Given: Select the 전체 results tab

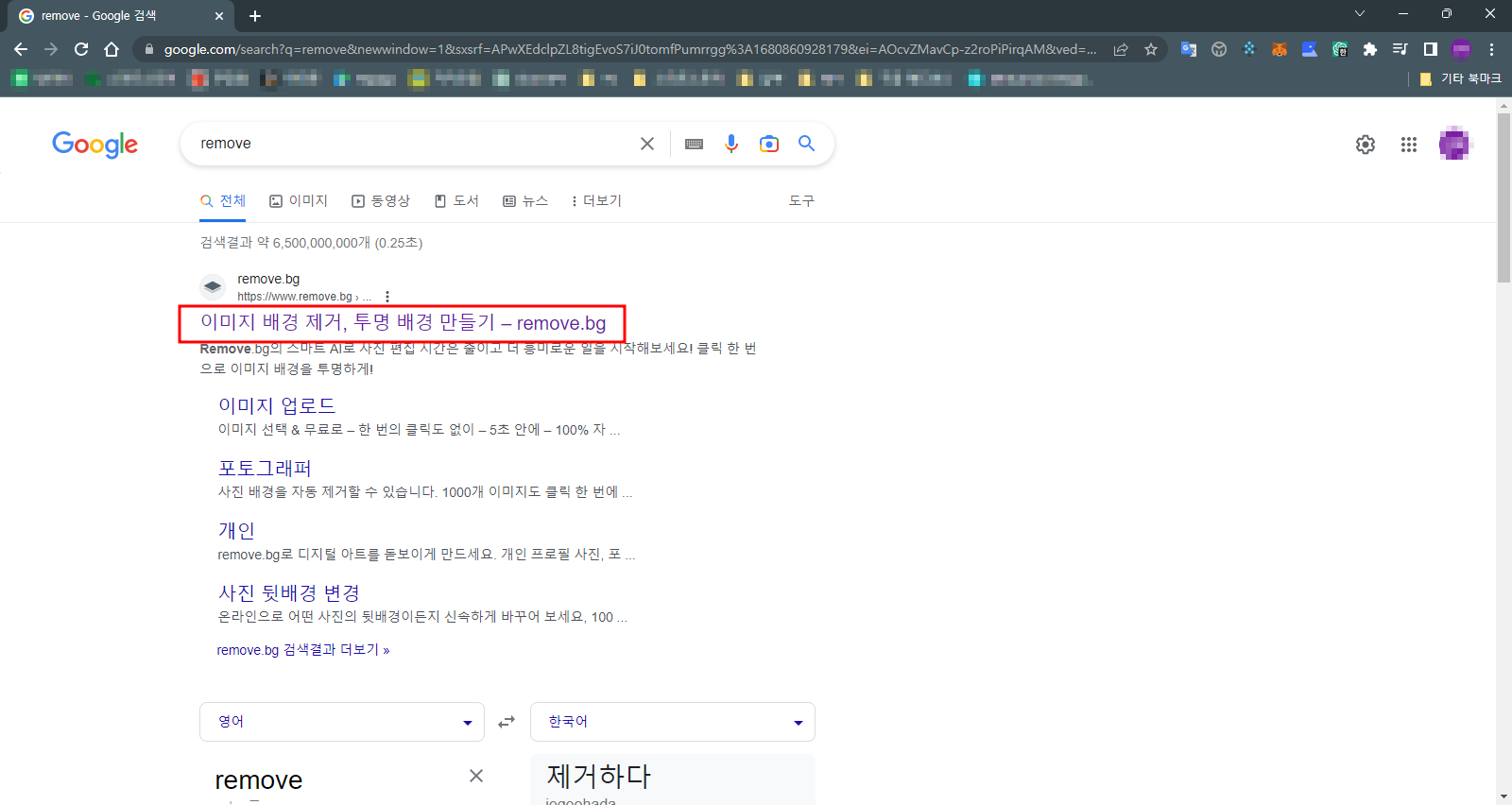Looking at the screenshot, I should coord(223,201).
